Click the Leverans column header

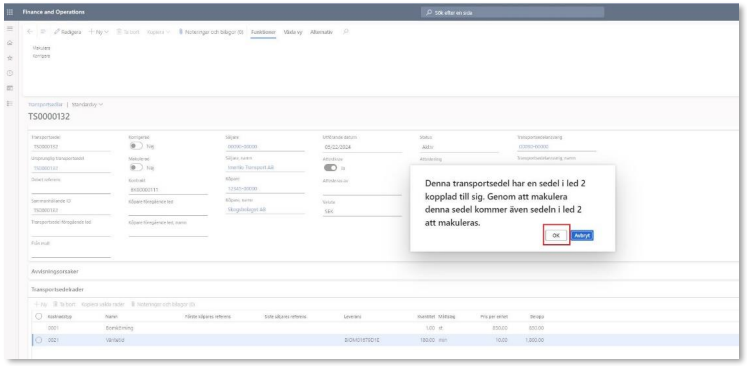click(x=352, y=316)
